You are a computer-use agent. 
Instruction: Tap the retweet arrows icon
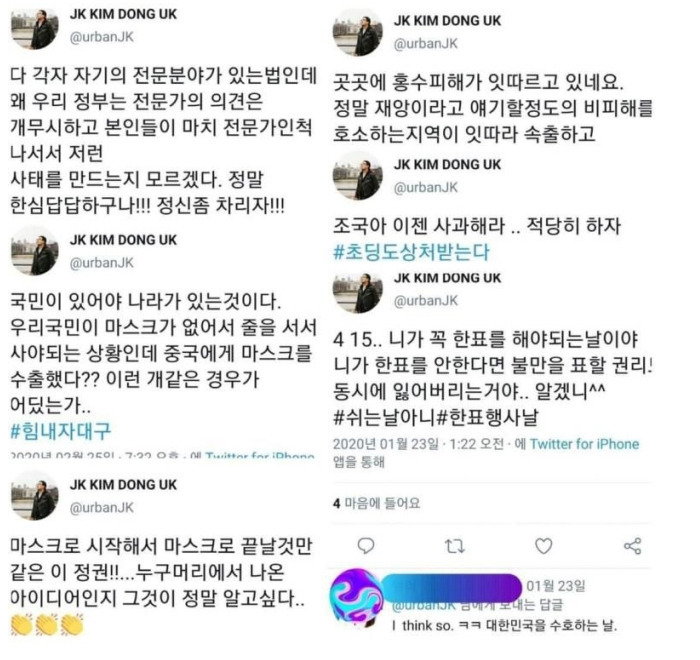pyautogui.click(x=454, y=546)
